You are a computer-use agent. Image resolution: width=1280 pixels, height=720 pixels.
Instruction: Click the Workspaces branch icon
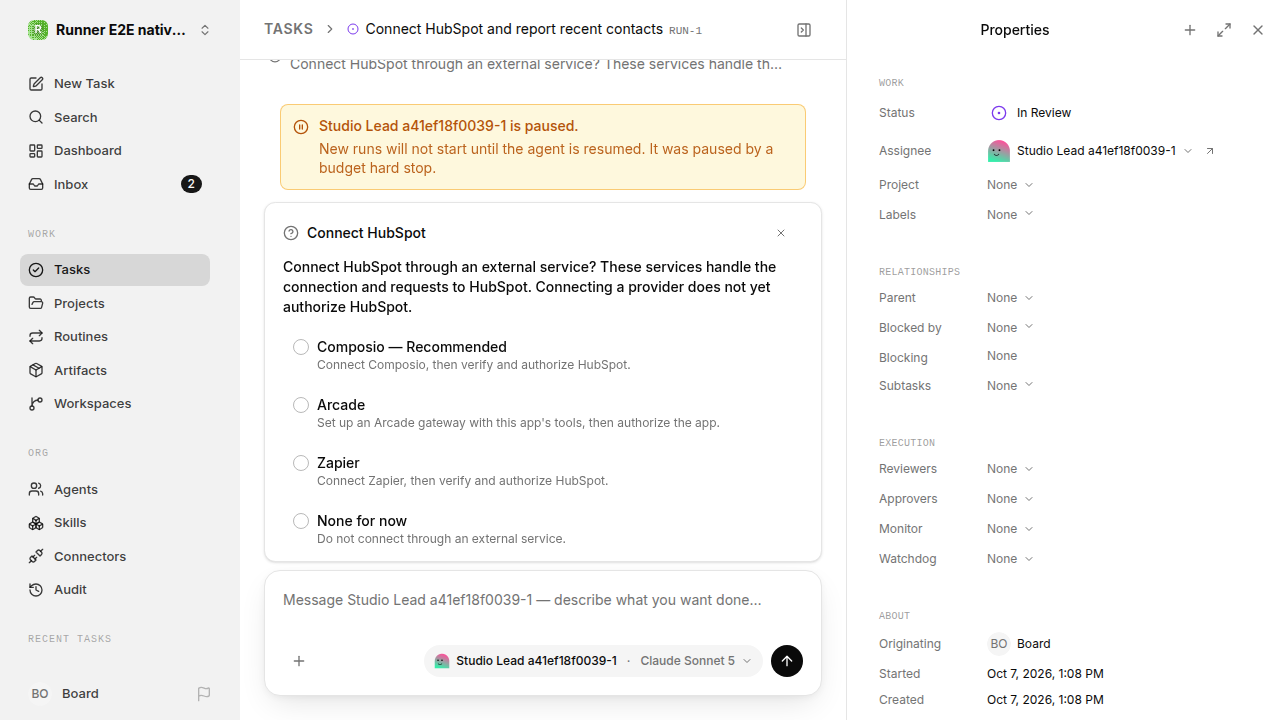36,404
